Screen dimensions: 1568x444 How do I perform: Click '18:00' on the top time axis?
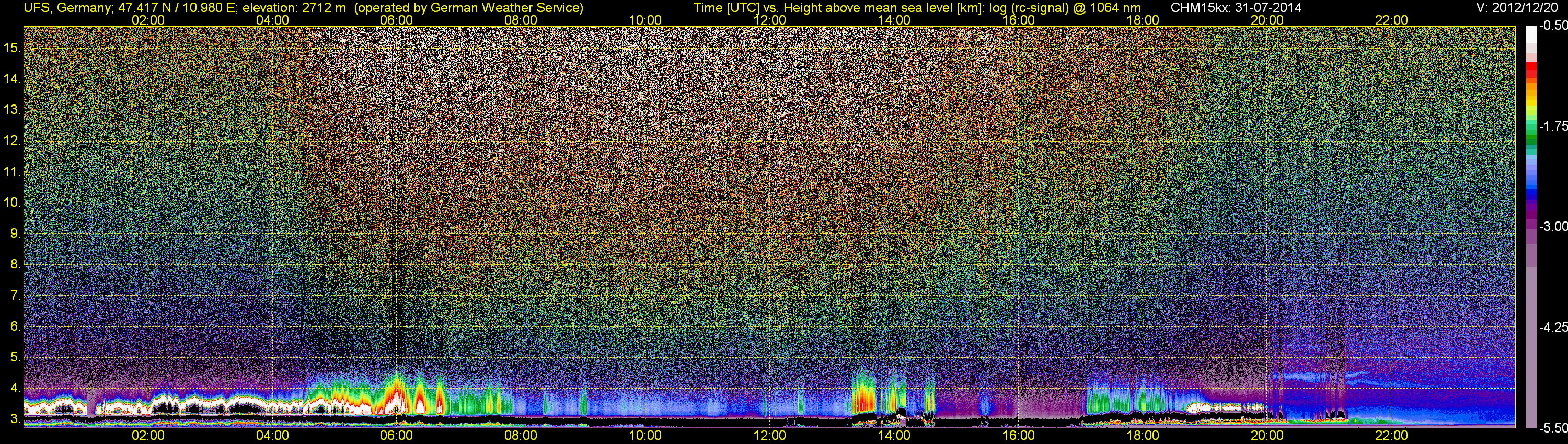(1143, 20)
